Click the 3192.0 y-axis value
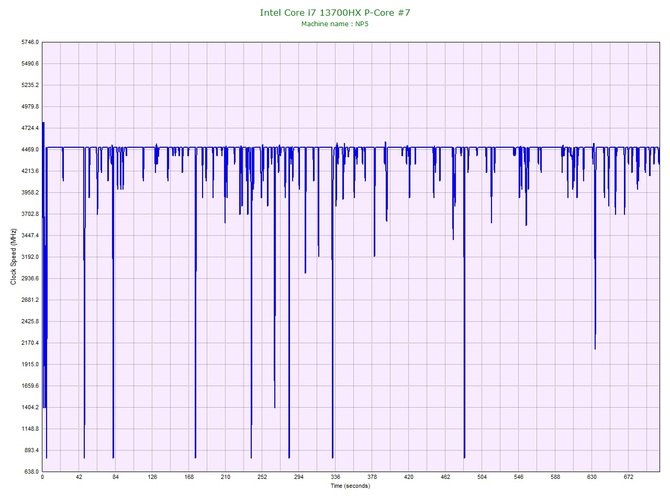 coord(30,257)
